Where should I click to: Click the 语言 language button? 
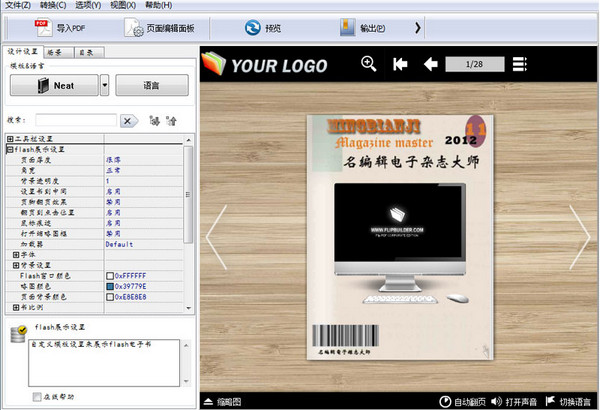click(152, 85)
